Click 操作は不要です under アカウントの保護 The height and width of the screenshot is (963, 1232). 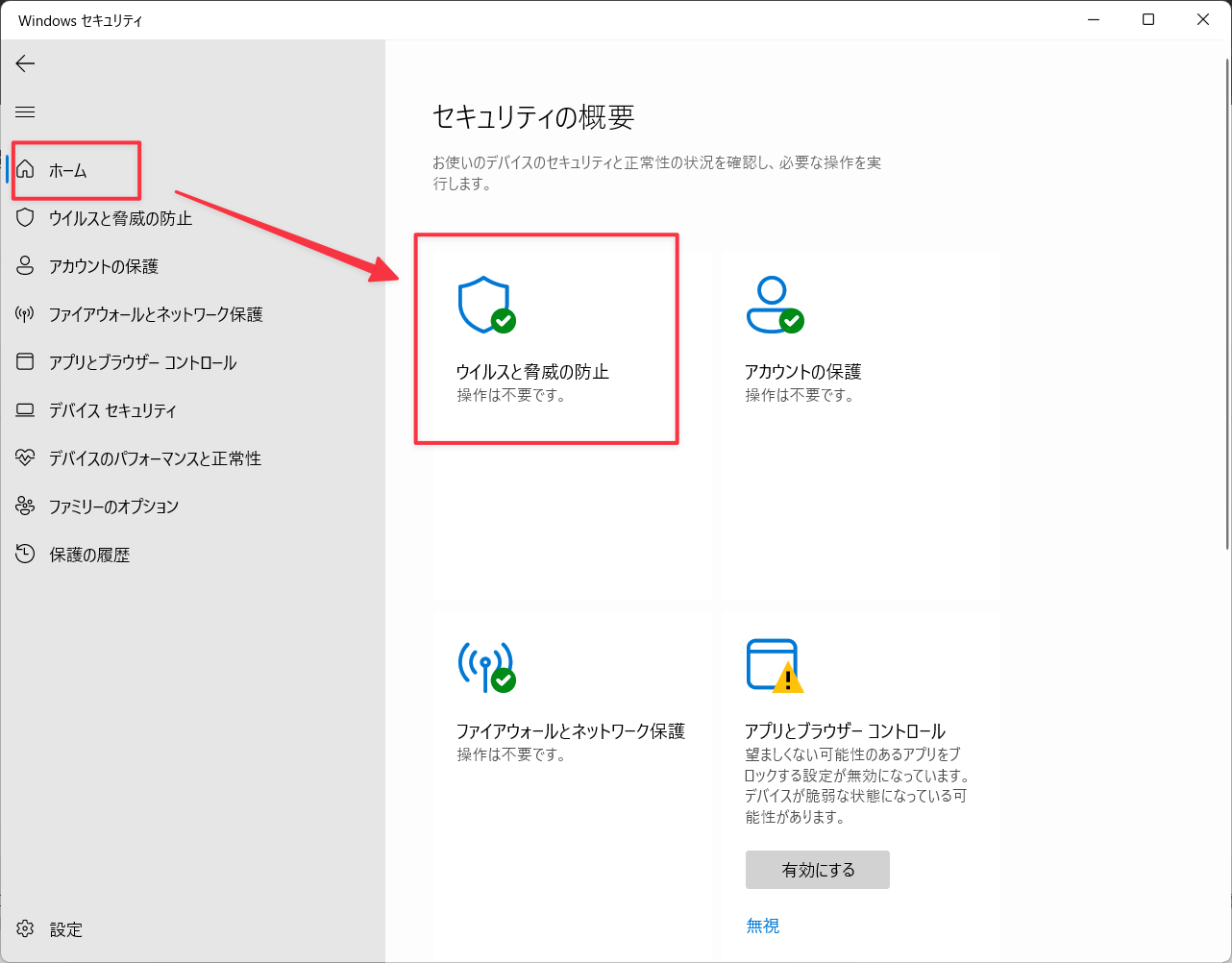pyautogui.click(x=801, y=395)
